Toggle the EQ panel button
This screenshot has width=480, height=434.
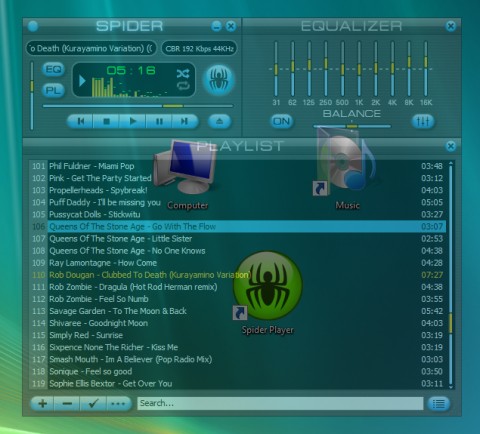53,69
